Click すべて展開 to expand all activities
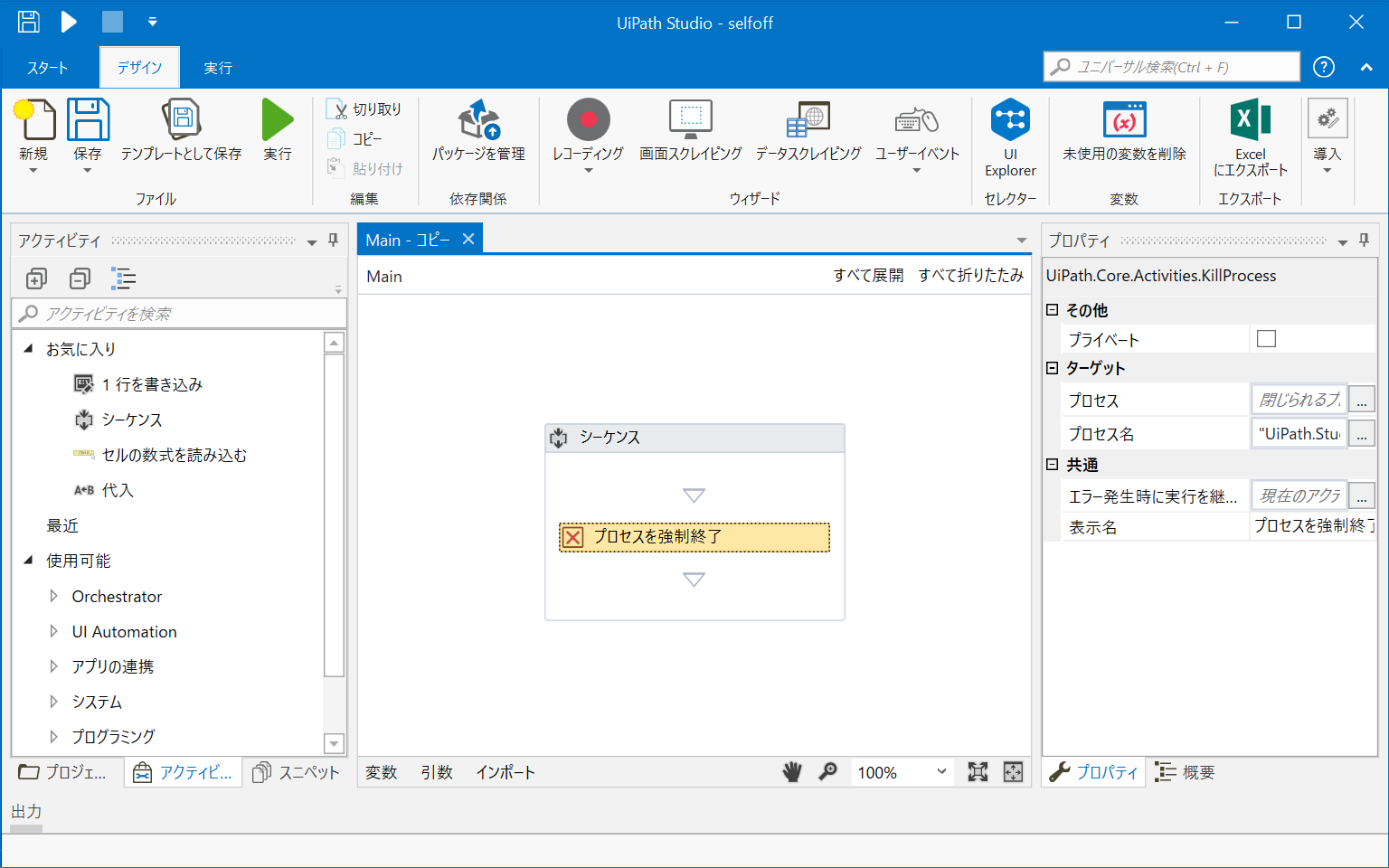Image resolution: width=1389 pixels, height=868 pixels. (x=868, y=276)
